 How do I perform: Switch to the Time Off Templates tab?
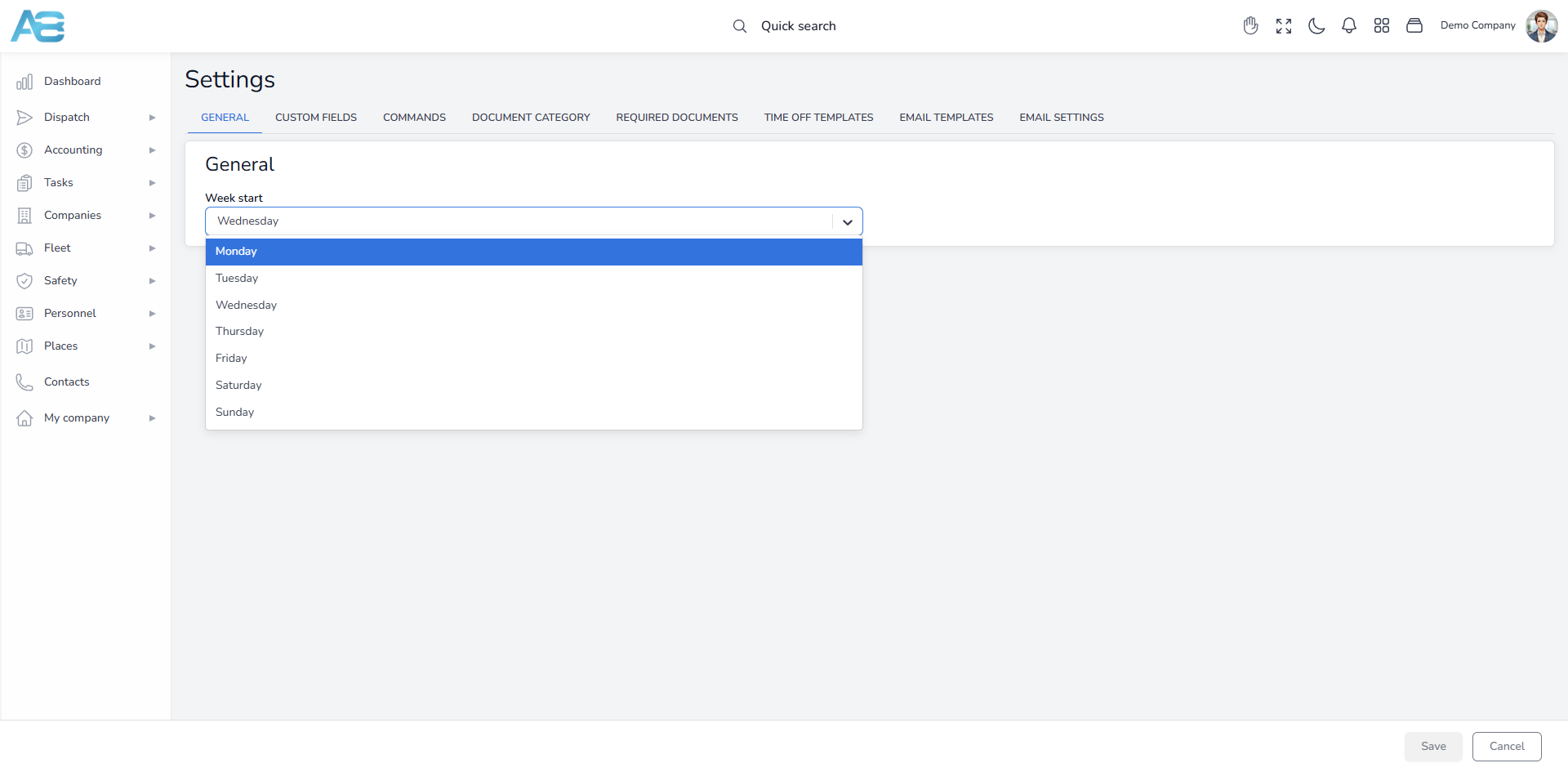818,118
